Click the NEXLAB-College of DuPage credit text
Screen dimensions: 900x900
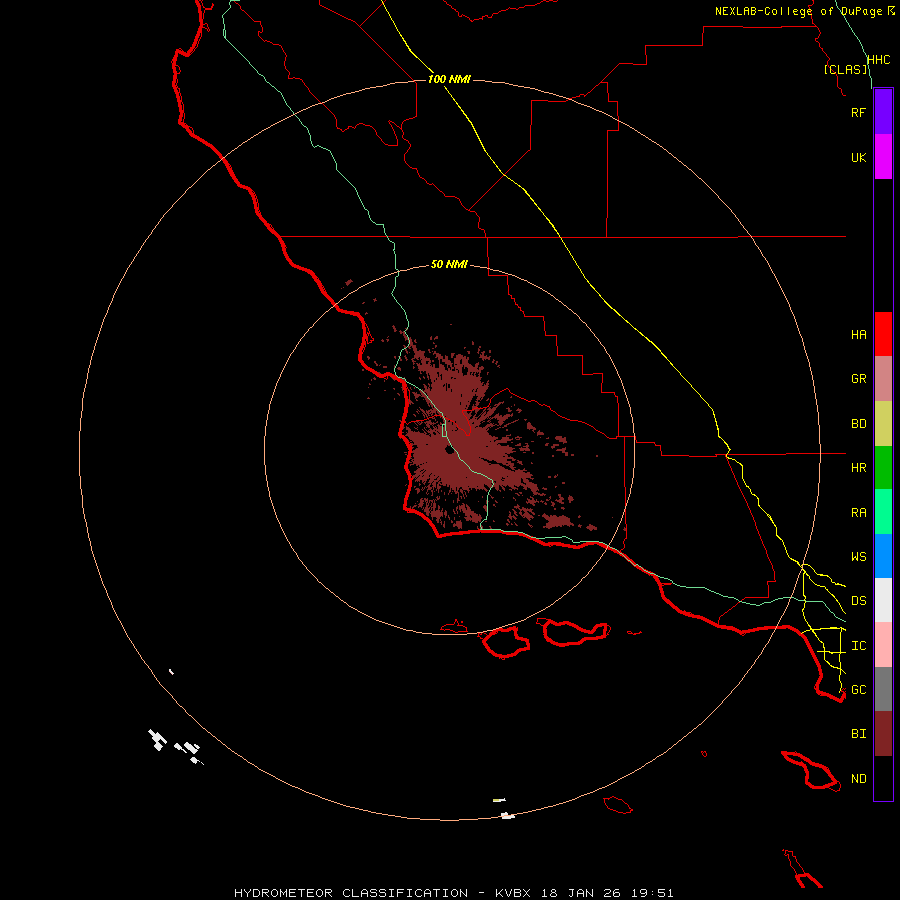click(798, 11)
